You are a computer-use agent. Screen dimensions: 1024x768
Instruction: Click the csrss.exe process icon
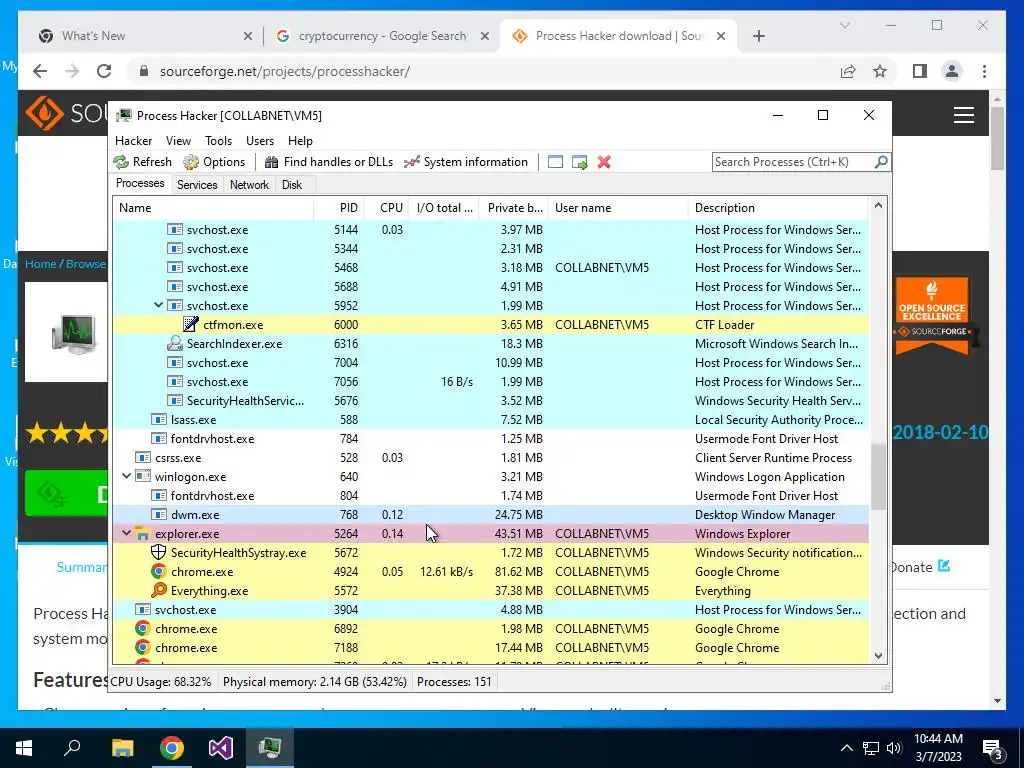pyautogui.click(x=142, y=457)
